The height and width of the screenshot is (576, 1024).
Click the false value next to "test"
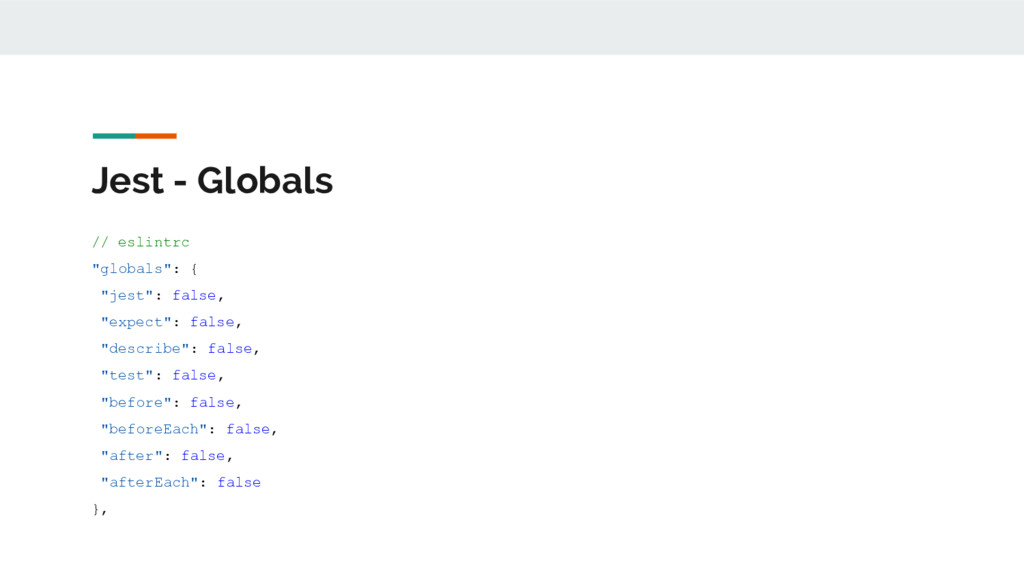coord(194,376)
